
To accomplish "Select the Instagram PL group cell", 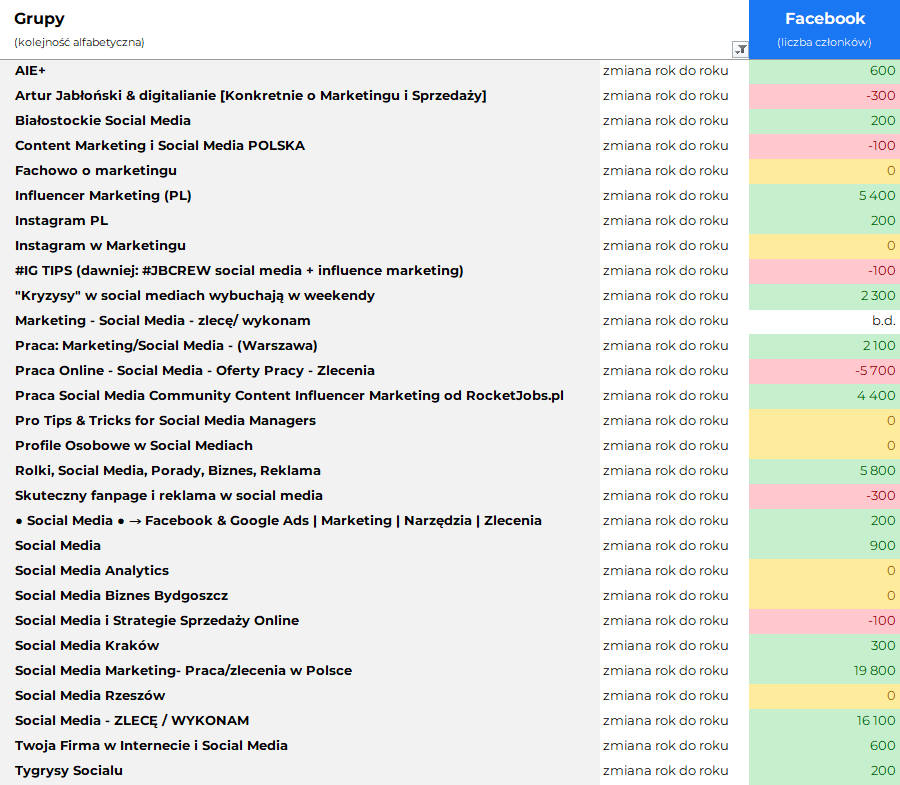I will (x=61, y=221).
